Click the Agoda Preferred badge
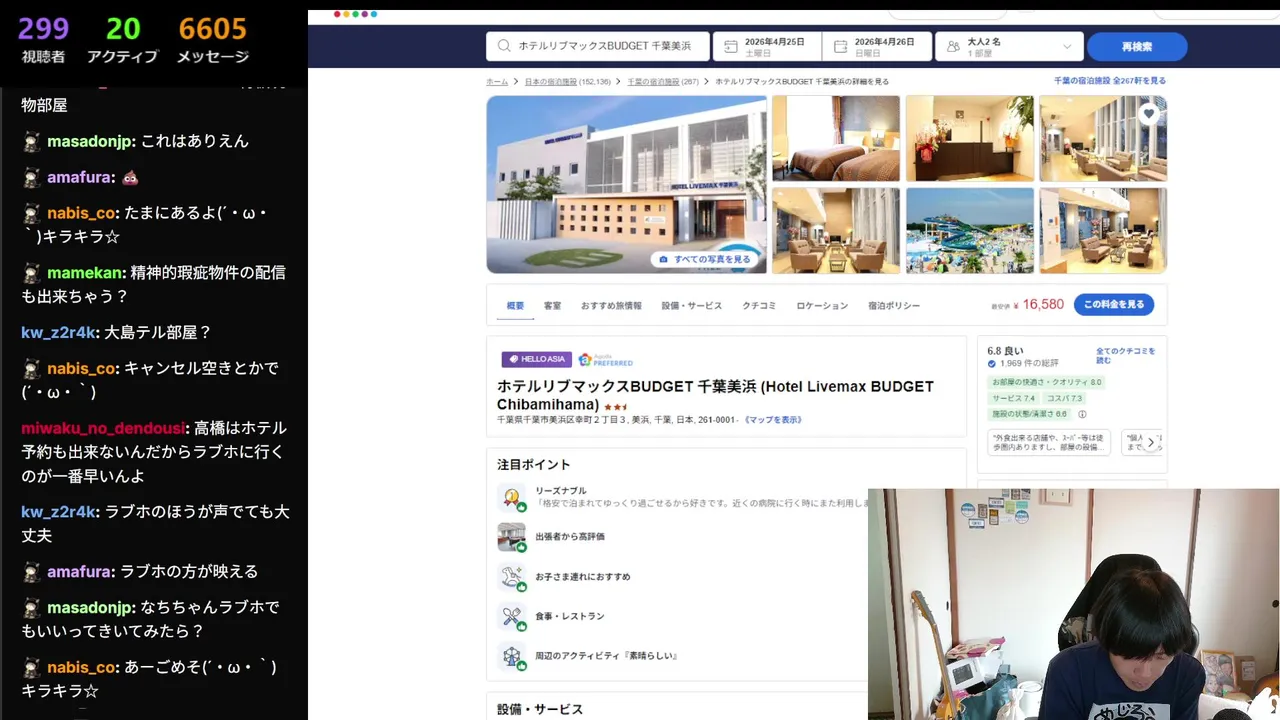 tap(606, 359)
